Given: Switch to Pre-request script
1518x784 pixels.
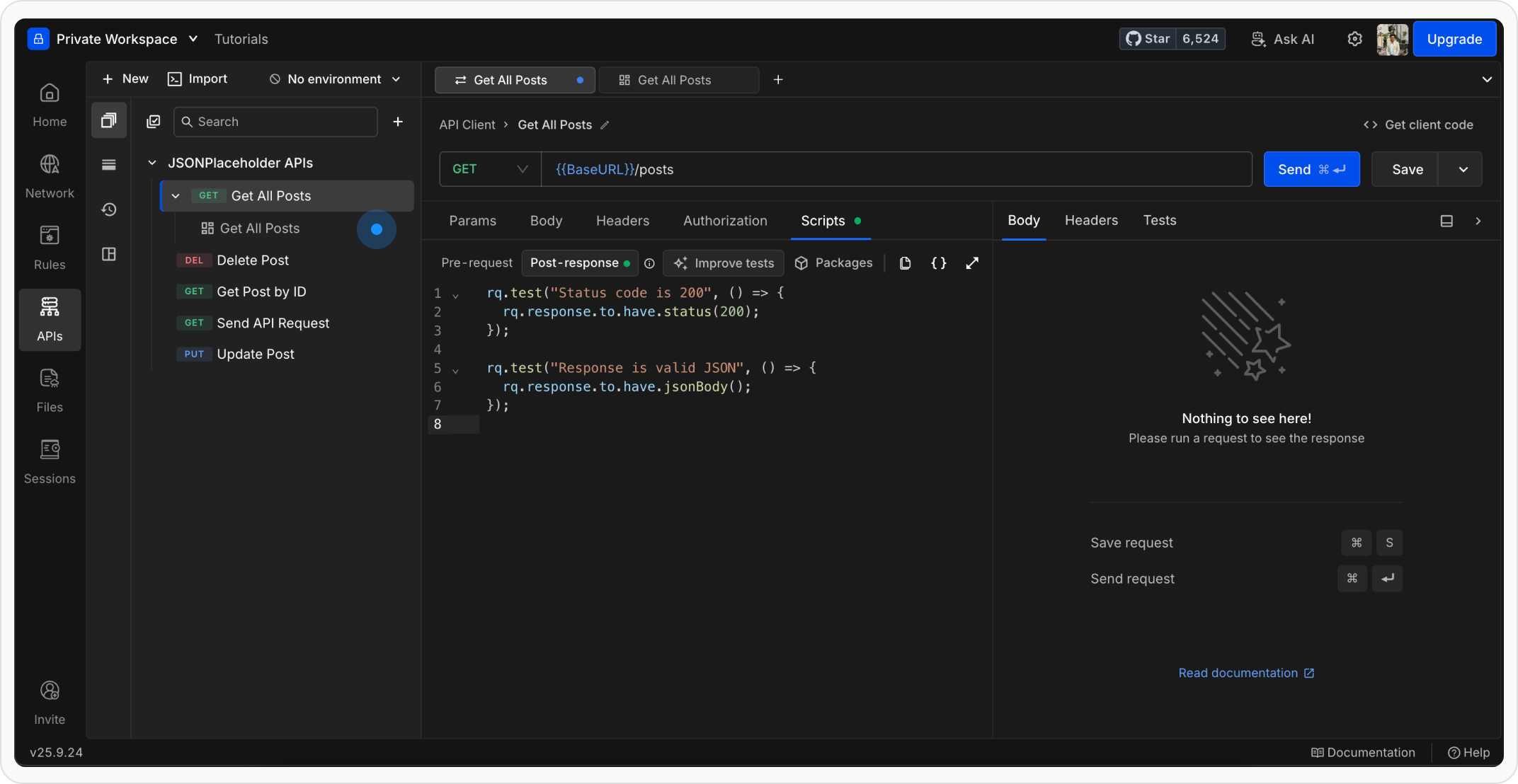Looking at the screenshot, I should click(x=476, y=263).
